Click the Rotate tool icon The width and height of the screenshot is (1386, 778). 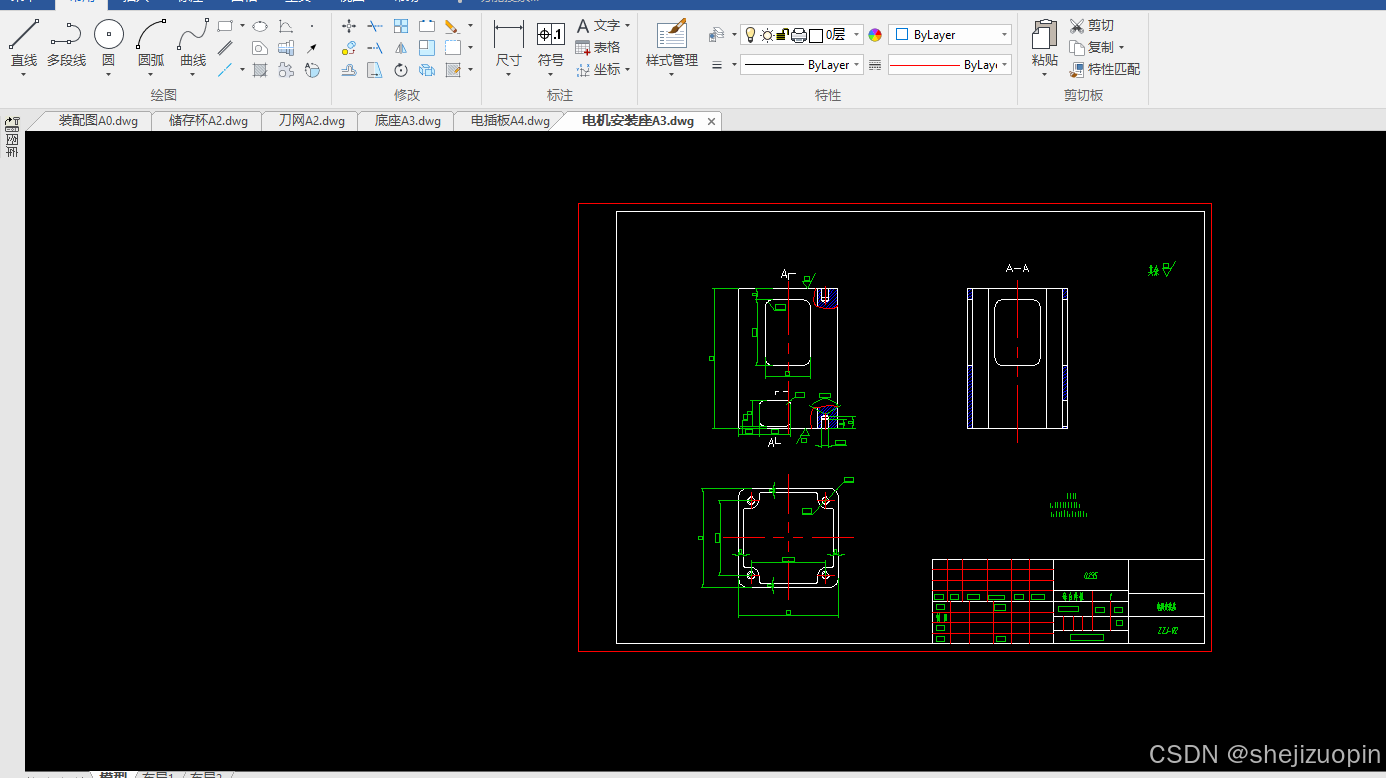(401, 70)
